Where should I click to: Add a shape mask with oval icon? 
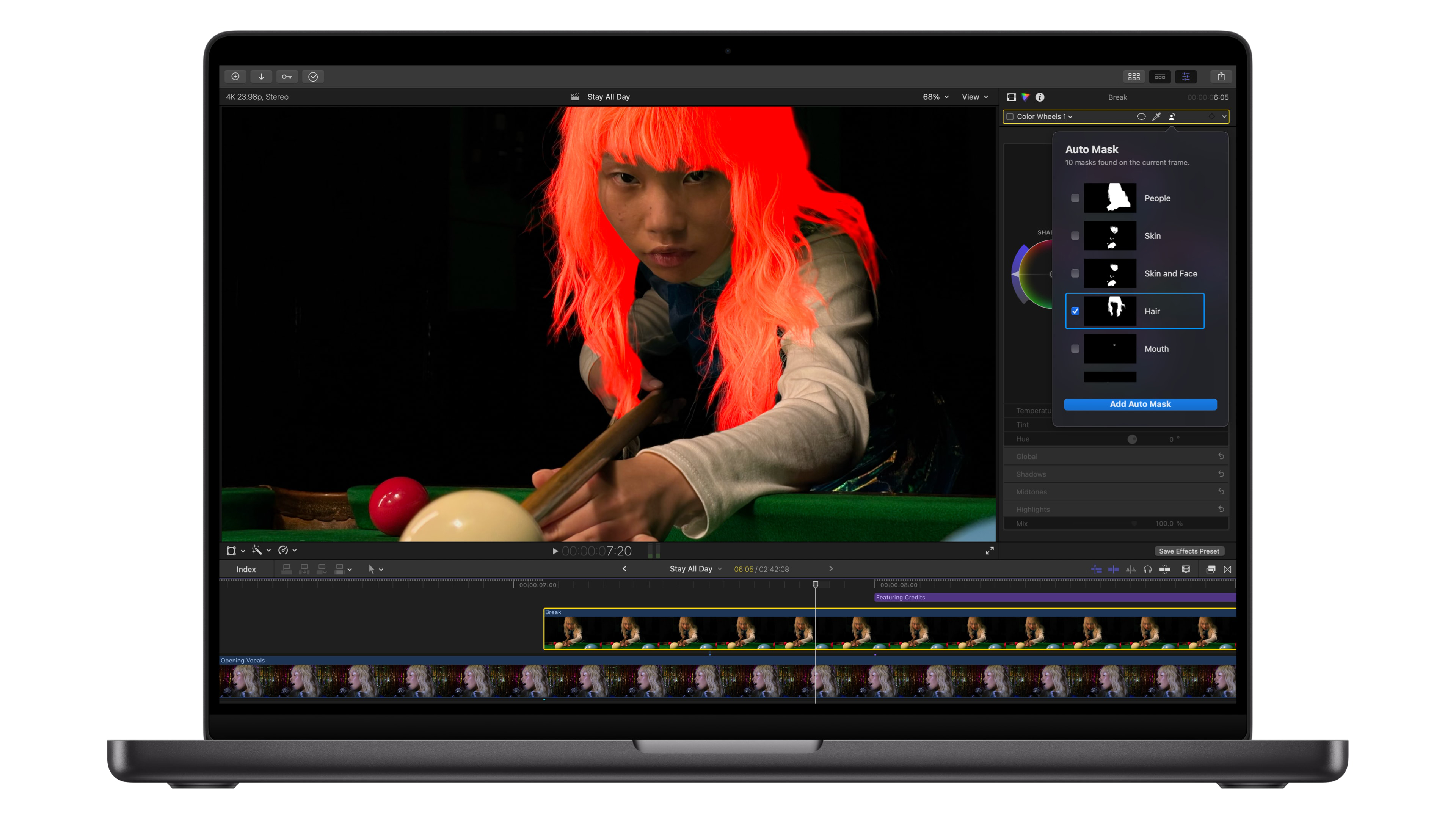pos(1141,116)
